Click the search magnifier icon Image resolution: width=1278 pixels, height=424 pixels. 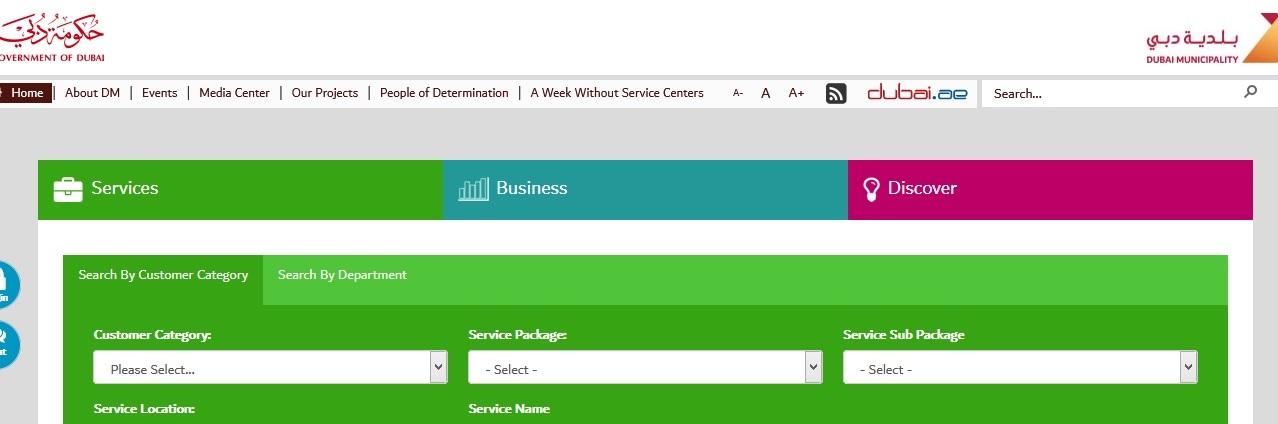1250,92
